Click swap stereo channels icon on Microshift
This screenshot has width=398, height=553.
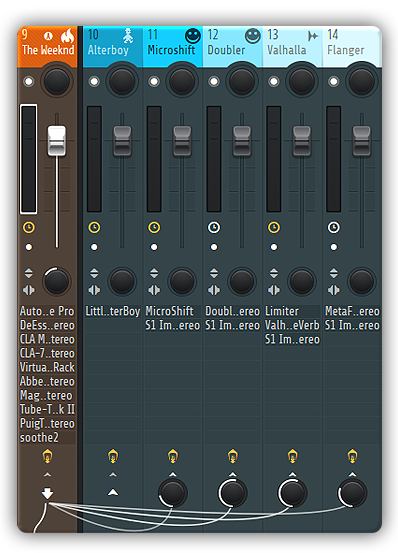point(154,290)
